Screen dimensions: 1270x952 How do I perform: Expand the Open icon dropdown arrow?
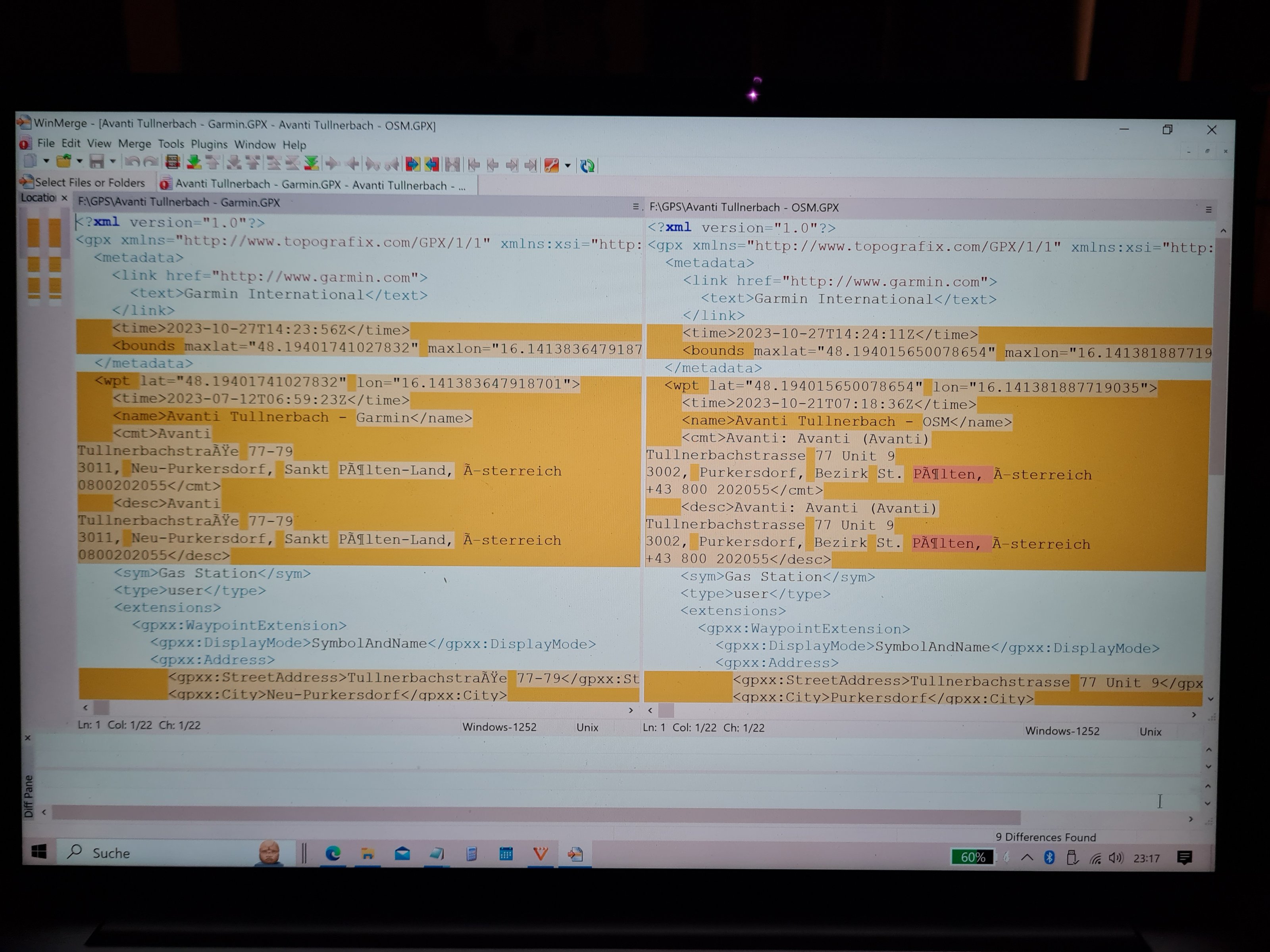(x=79, y=161)
